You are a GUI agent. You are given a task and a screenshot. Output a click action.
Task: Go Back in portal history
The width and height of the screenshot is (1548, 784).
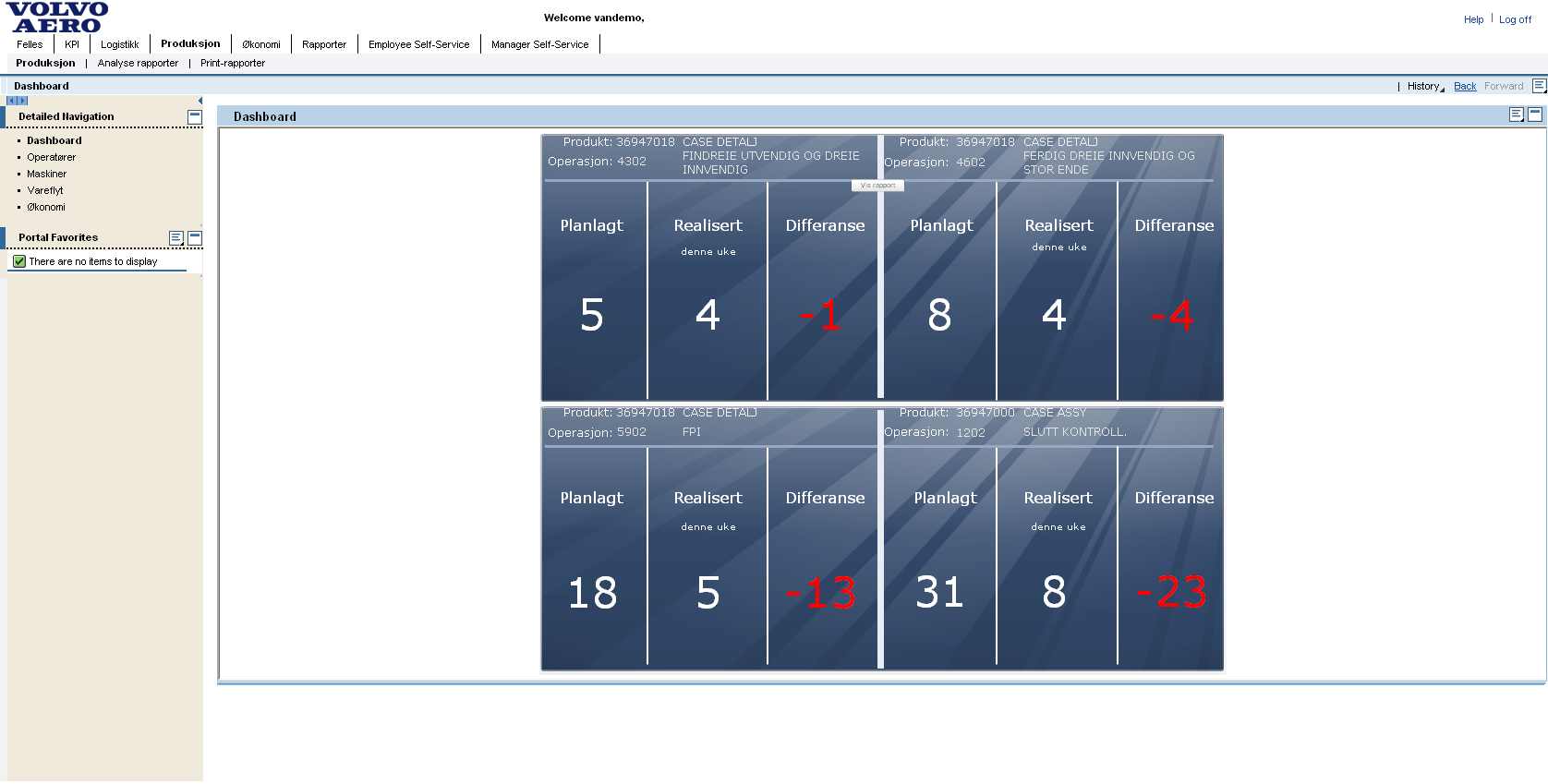[1465, 86]
